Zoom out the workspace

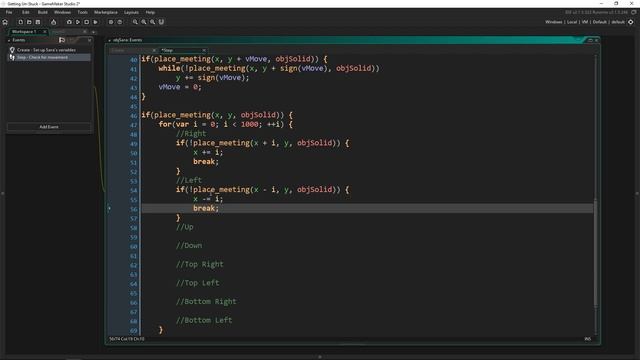tap(135, 22)
